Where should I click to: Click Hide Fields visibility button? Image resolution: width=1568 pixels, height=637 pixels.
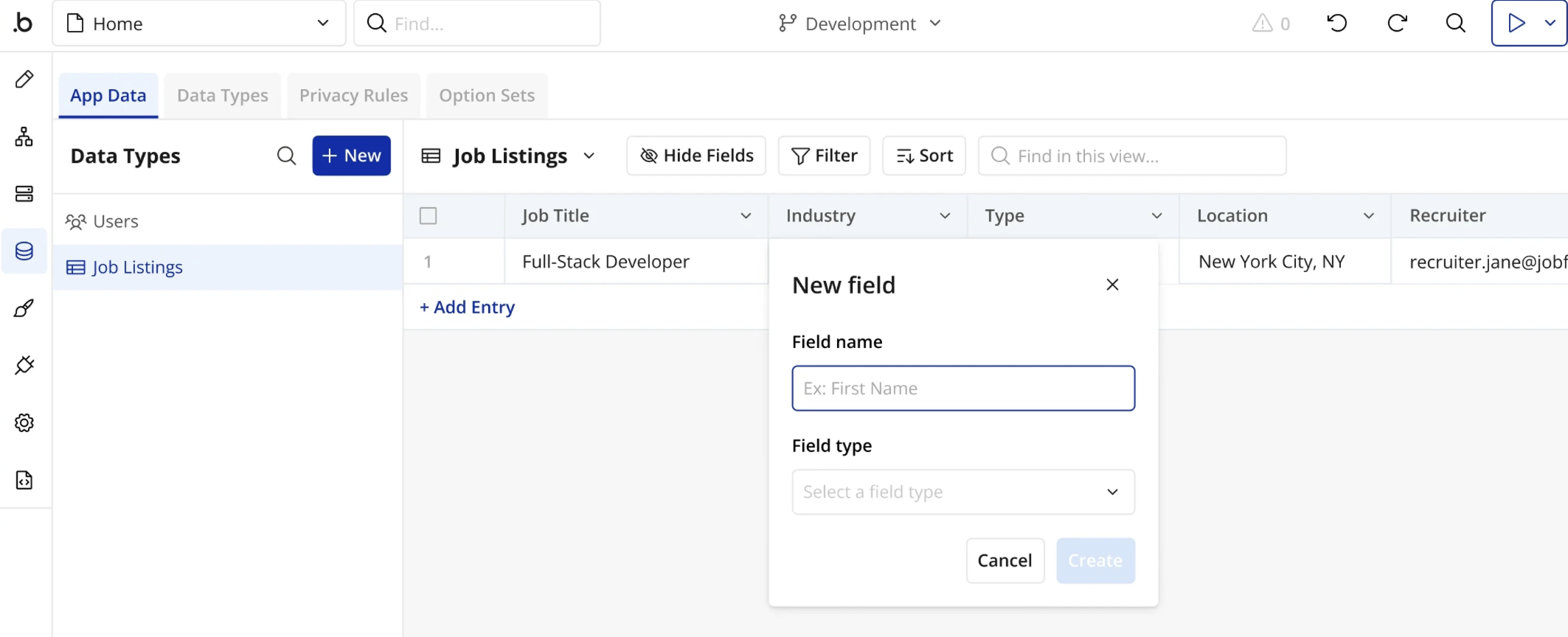(696, 156)
